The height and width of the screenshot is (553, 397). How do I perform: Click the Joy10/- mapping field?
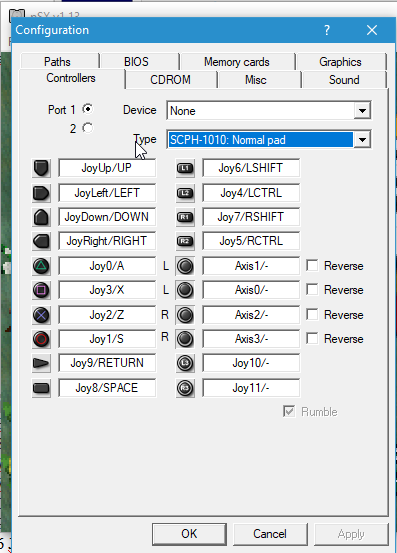[x=251, y=363]
